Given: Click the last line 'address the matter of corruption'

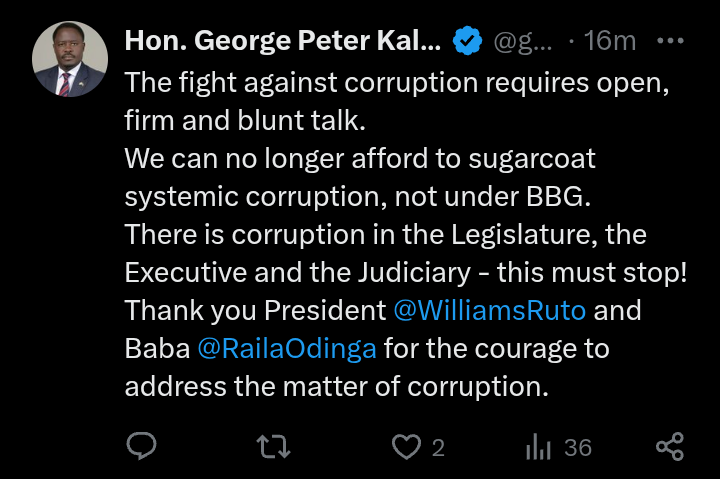Looking at the screenshot, I should tap(336, 387).
